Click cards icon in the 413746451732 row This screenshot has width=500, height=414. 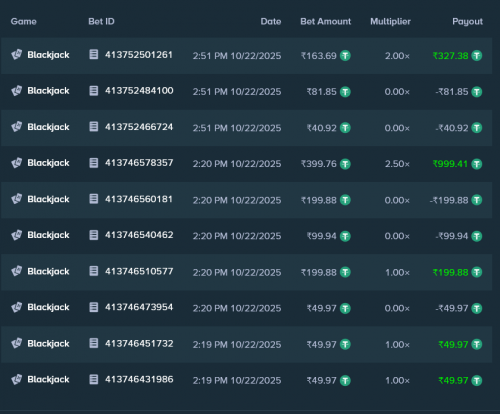[17, 343]
